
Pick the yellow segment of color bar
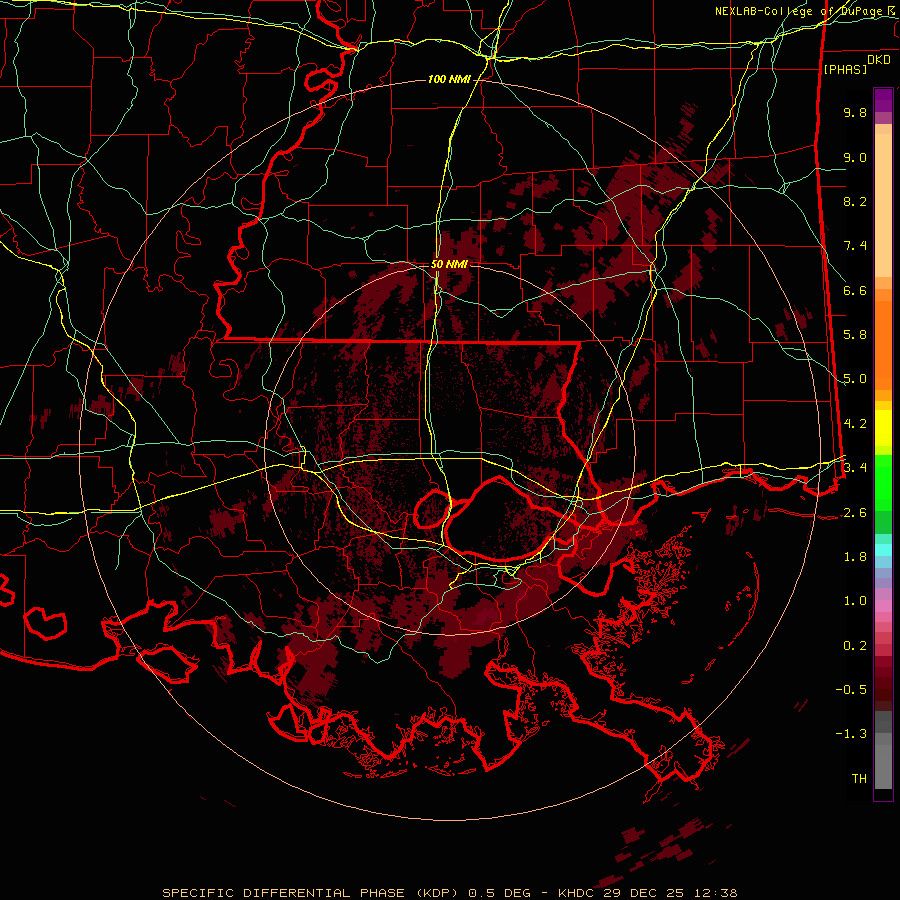883,428
